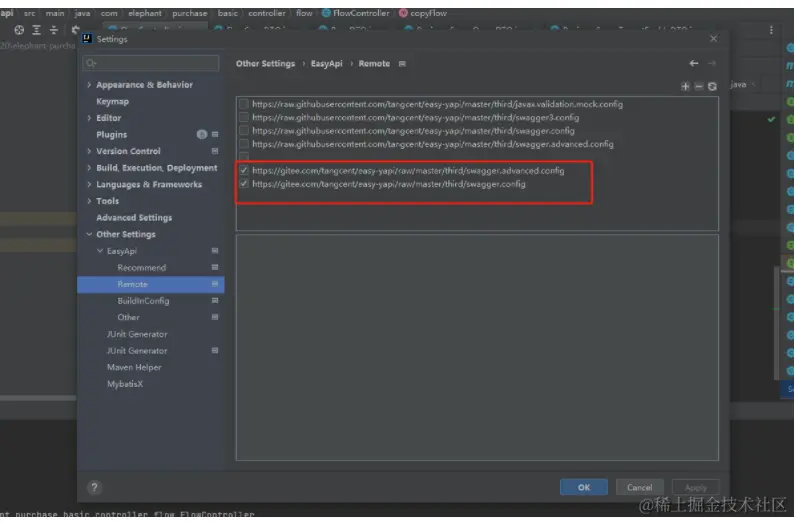Click the project-level icon on Recommend row
Screen dimensions: 795x522
215,267
